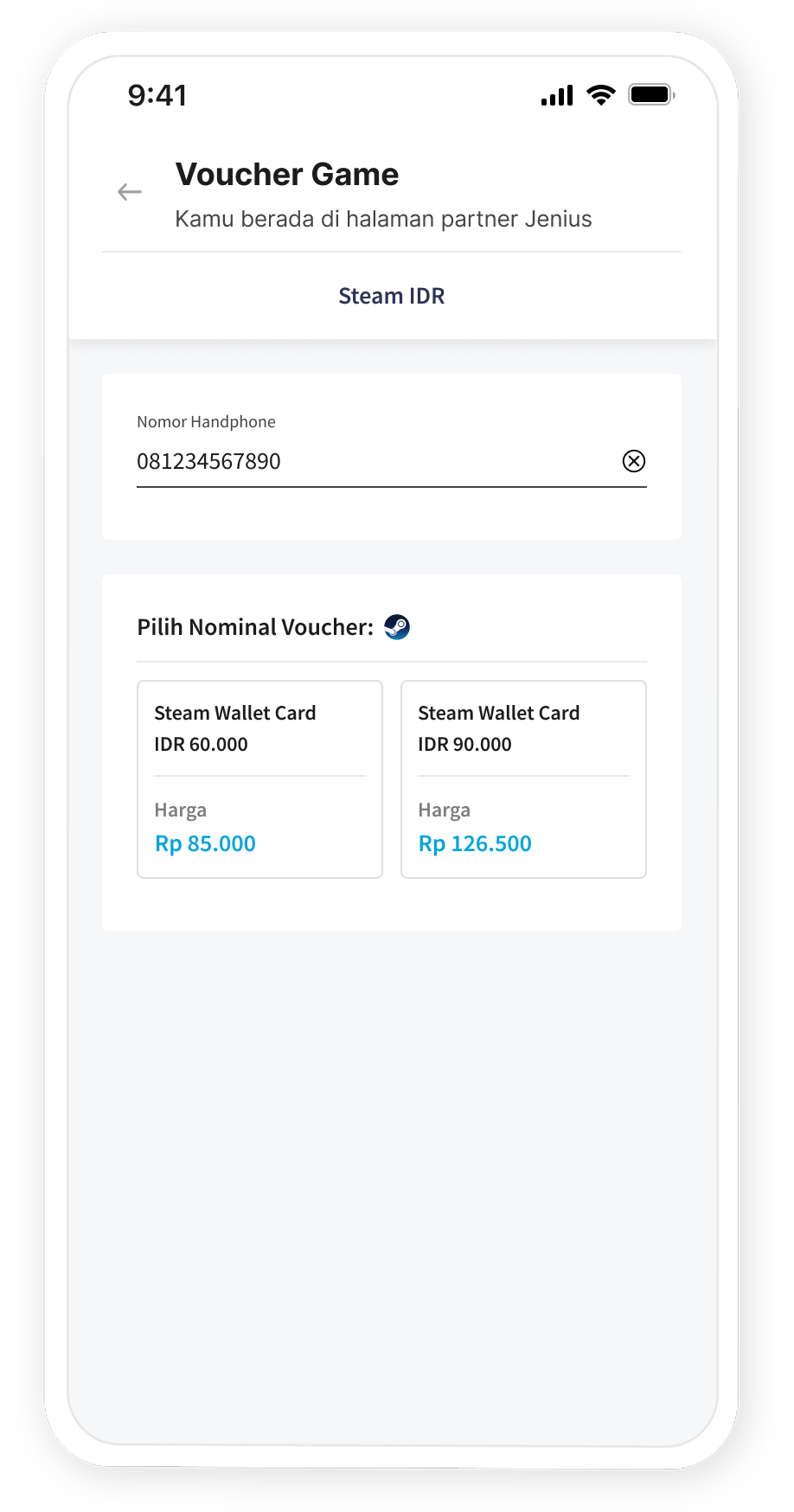
Task: Tap the IDR 90.000 denomination text
Action: tap(465, 744)
